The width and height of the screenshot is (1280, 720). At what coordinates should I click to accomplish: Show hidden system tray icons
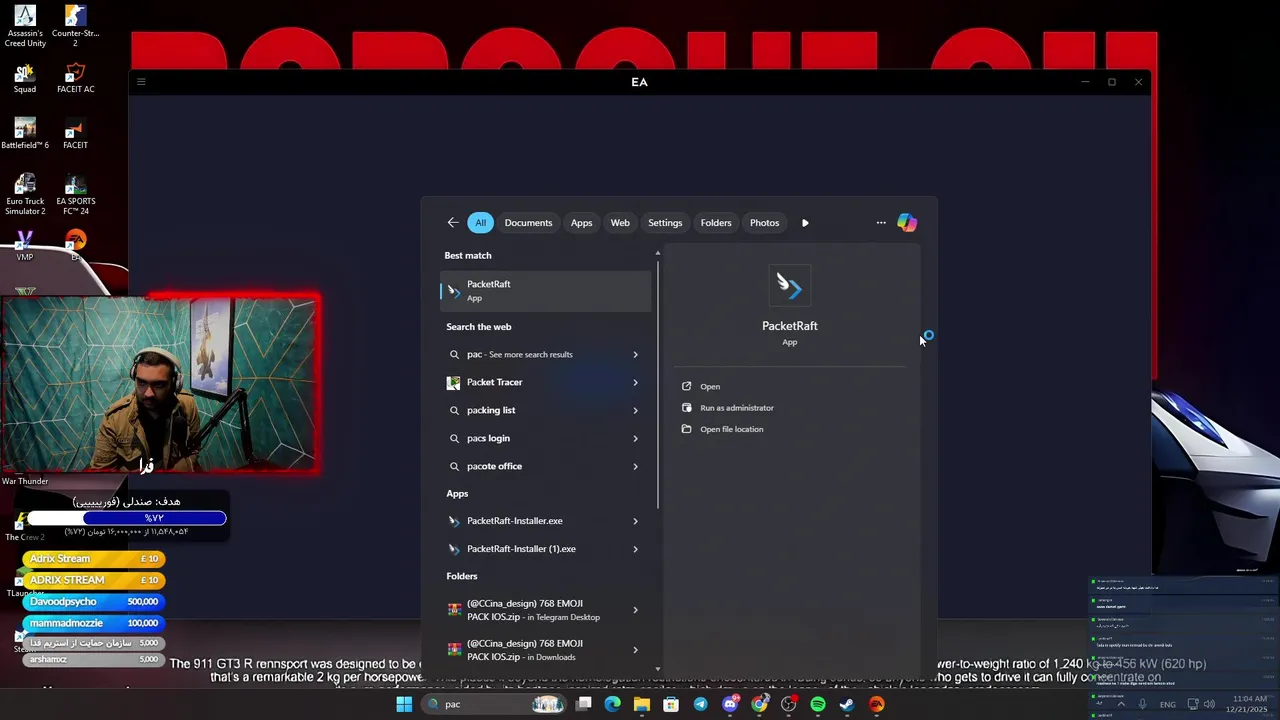pyautogui.click(x=1121, y=704)
